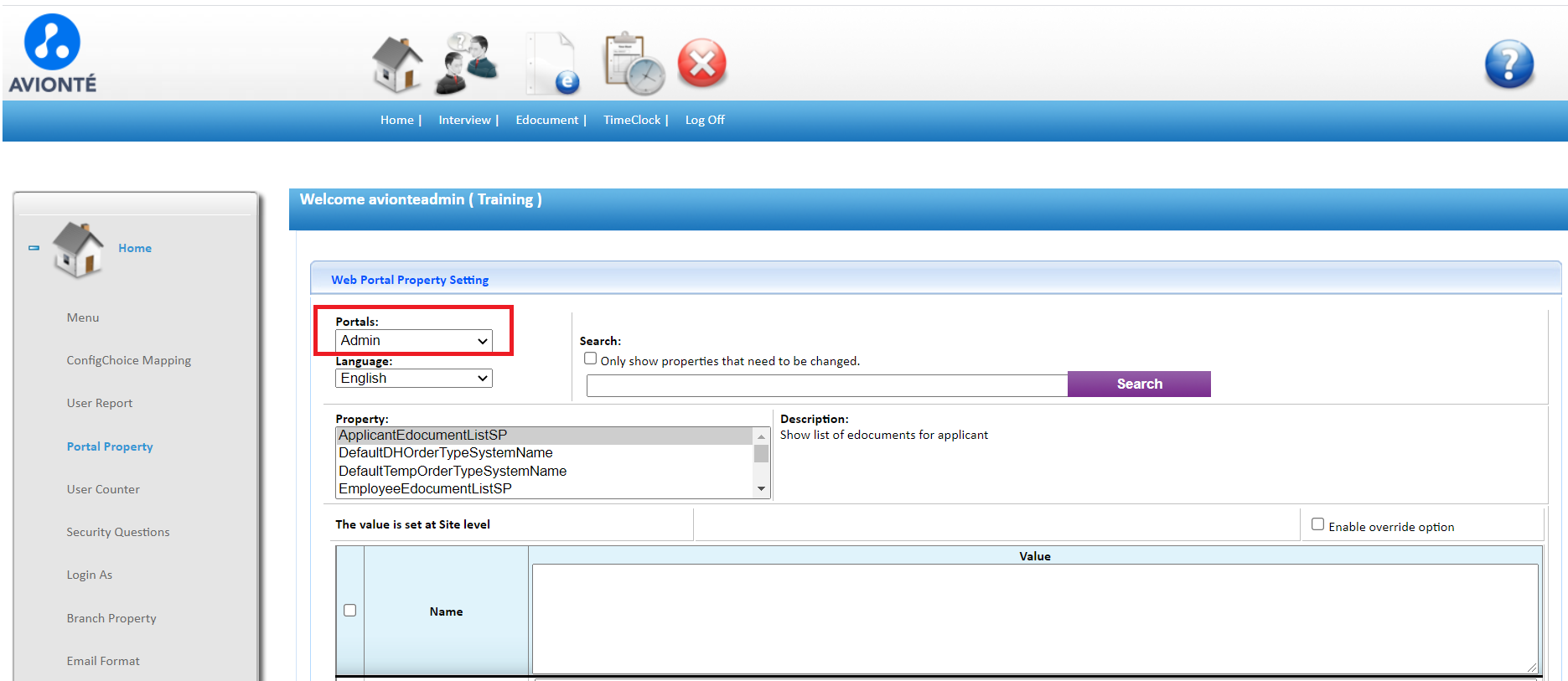Check 'Only show properties that need to be changed'
Image resolution: width=1568 pixels, height=681 pixels.
[x=591, y=359]
